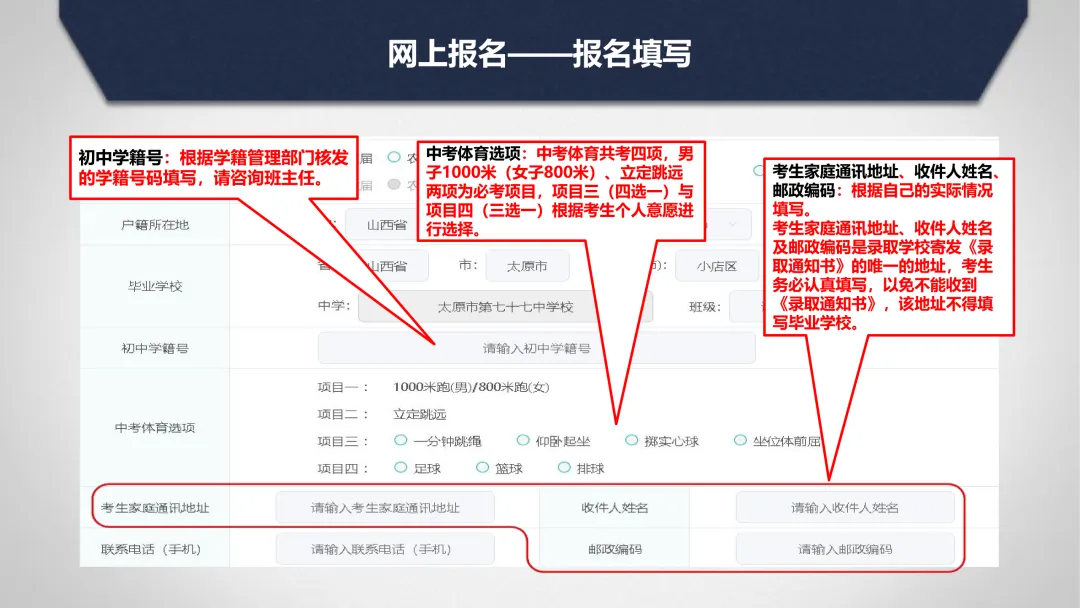
Task: Open the 市 dropdown showing 太原市
Action: (528, 266)
